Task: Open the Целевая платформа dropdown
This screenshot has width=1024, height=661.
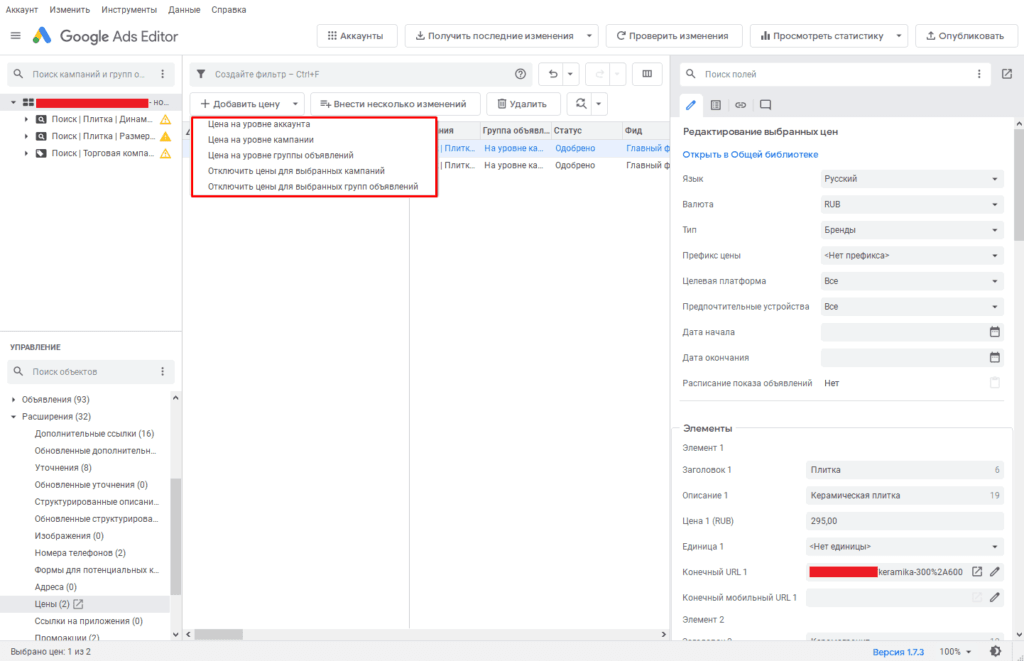Action: tap(912, 281)
